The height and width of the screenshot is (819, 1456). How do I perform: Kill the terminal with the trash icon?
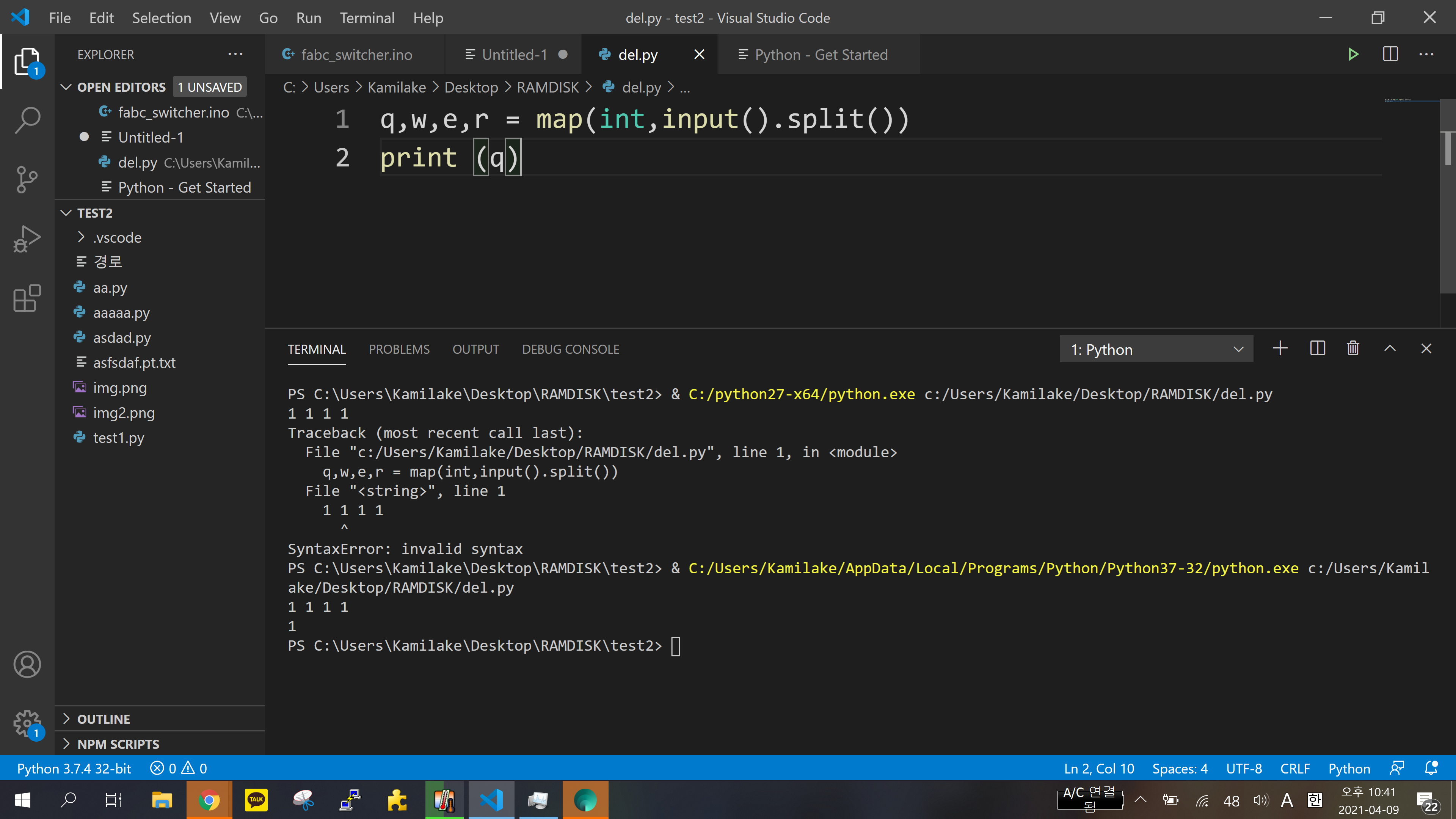pos(1352,349)
